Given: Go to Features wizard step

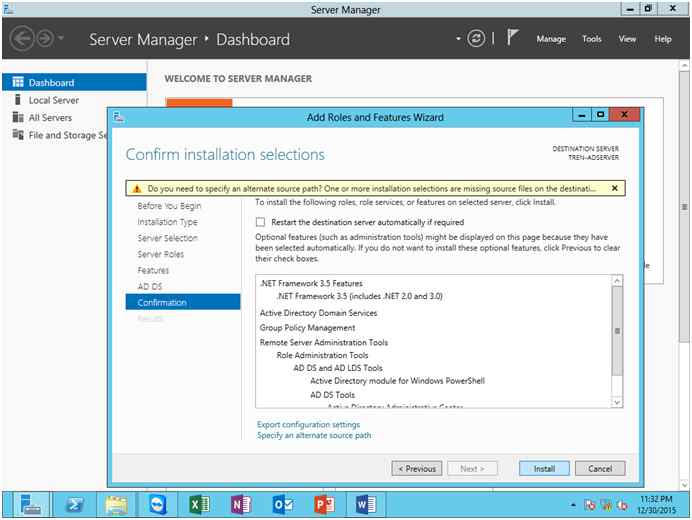Looking at the screenshot, I should click(153, 271).
